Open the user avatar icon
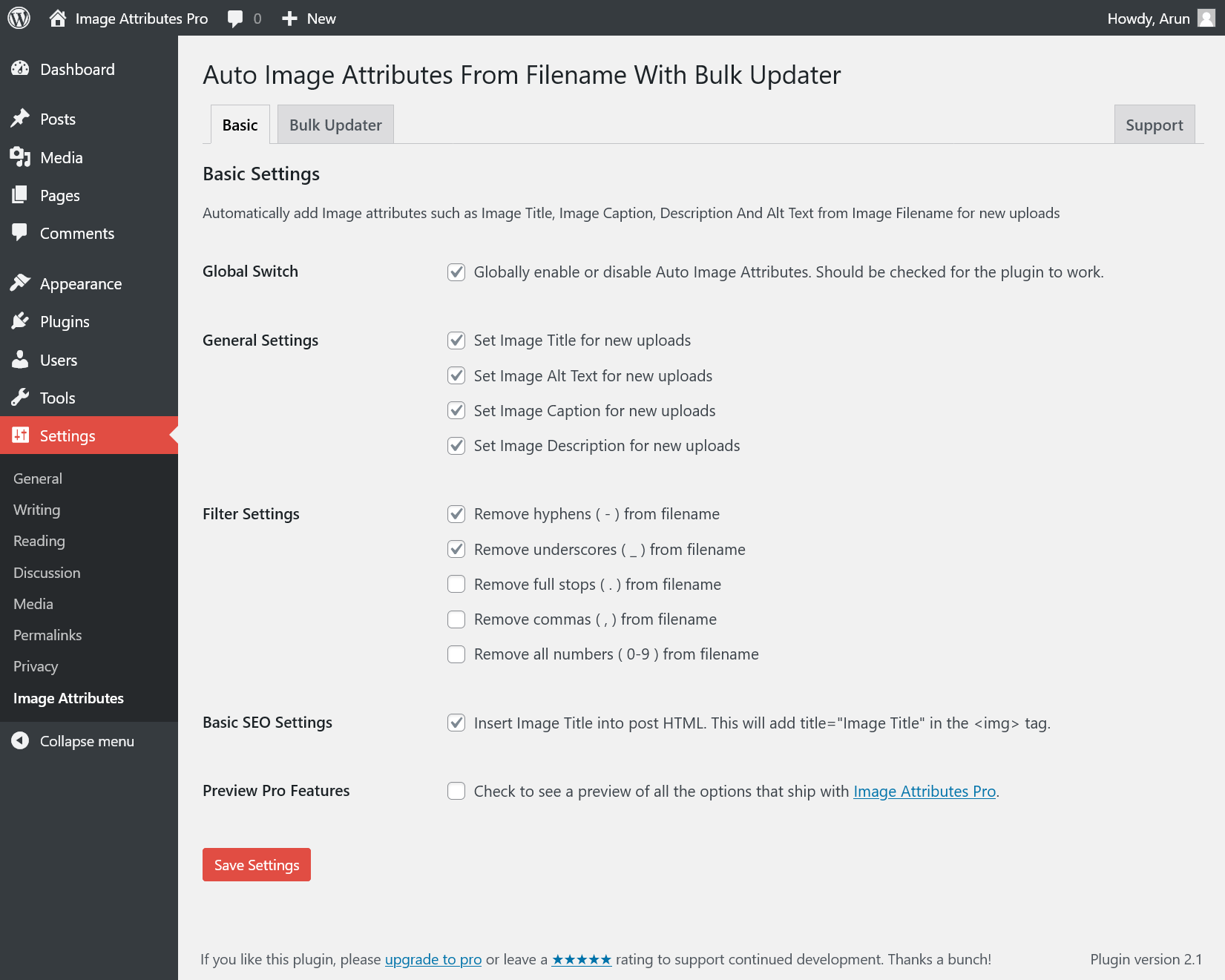 click(x=1207, y=18)
